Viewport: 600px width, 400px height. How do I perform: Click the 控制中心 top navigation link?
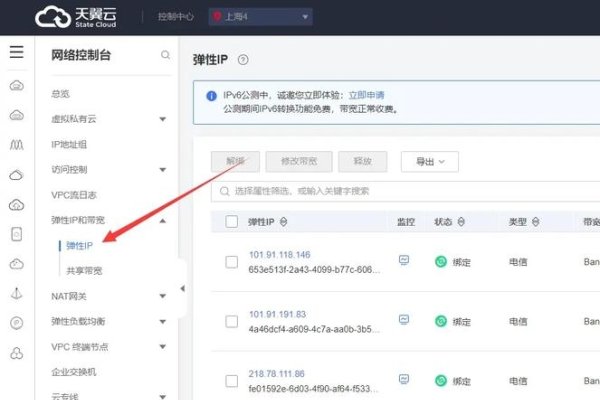176,17
